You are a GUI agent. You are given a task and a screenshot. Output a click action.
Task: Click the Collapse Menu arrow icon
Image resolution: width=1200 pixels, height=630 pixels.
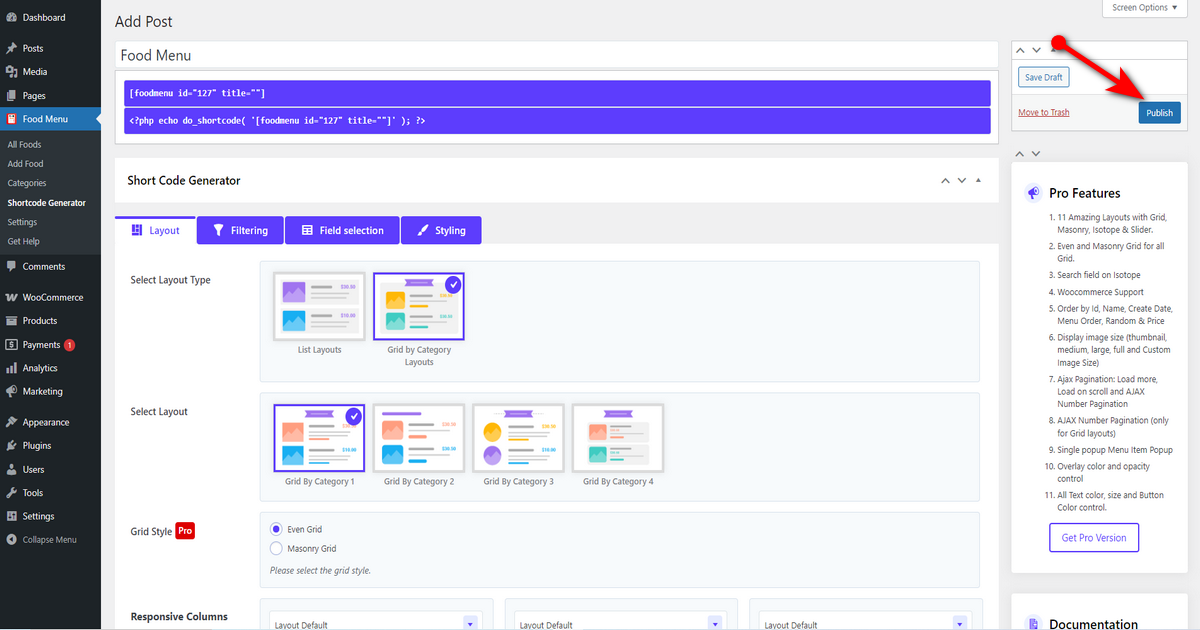pyautogui.click(x=11, y=540)
